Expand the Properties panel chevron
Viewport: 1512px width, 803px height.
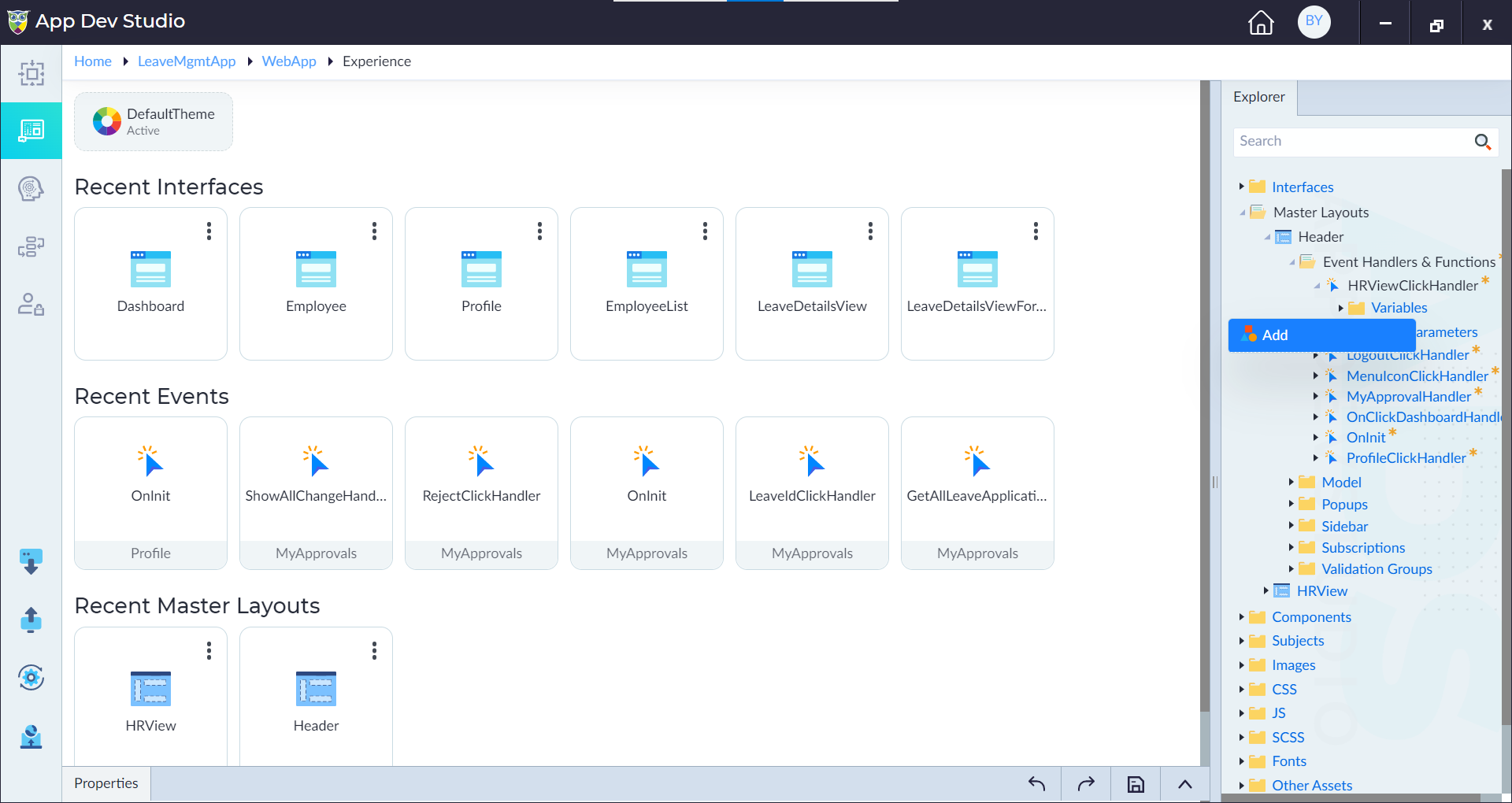tap(1185, 784)
